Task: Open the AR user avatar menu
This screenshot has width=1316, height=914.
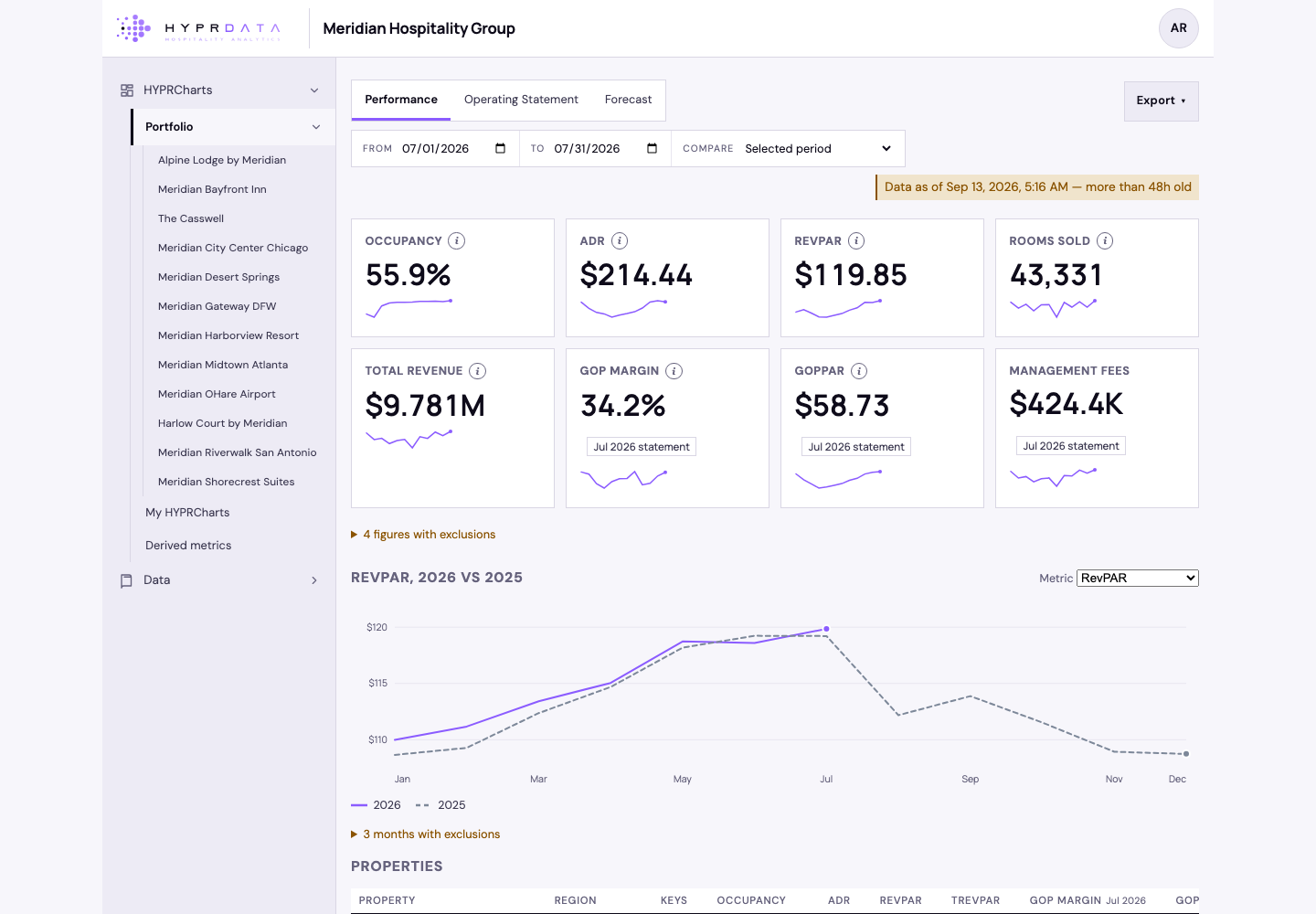Action: [x=1179, y=28]
